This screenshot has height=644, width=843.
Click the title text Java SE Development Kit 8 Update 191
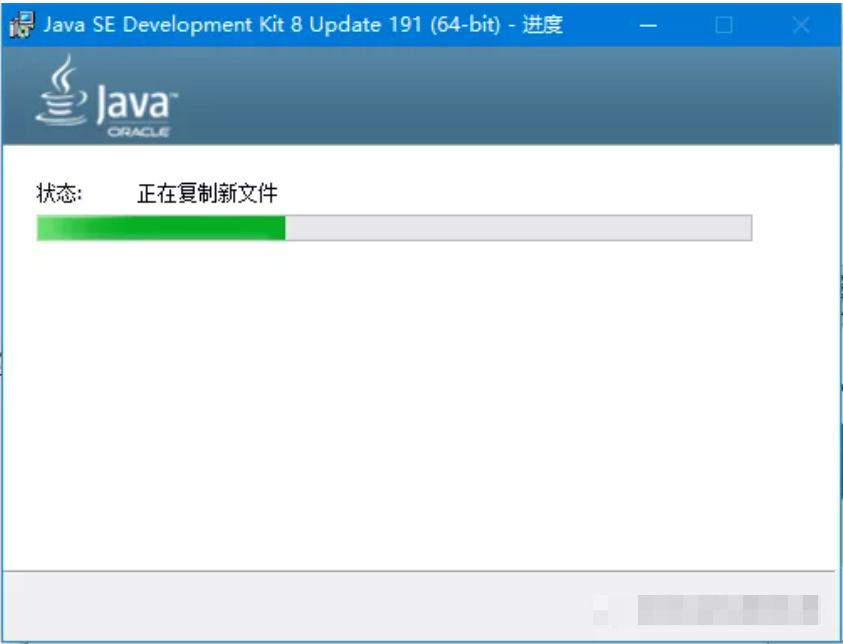pos(233,25)
